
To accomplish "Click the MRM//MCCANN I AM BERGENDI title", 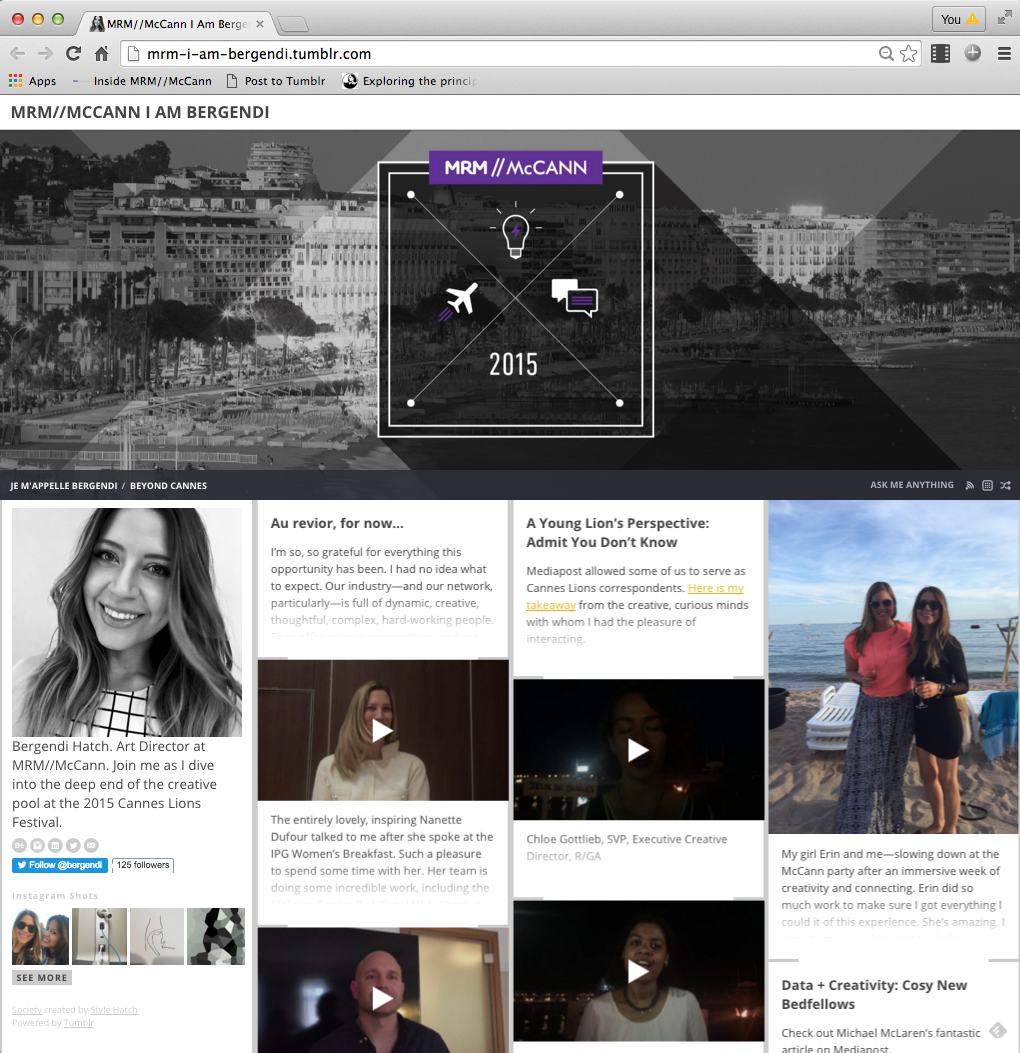I will pyautogui.click(x=140, y=112).
